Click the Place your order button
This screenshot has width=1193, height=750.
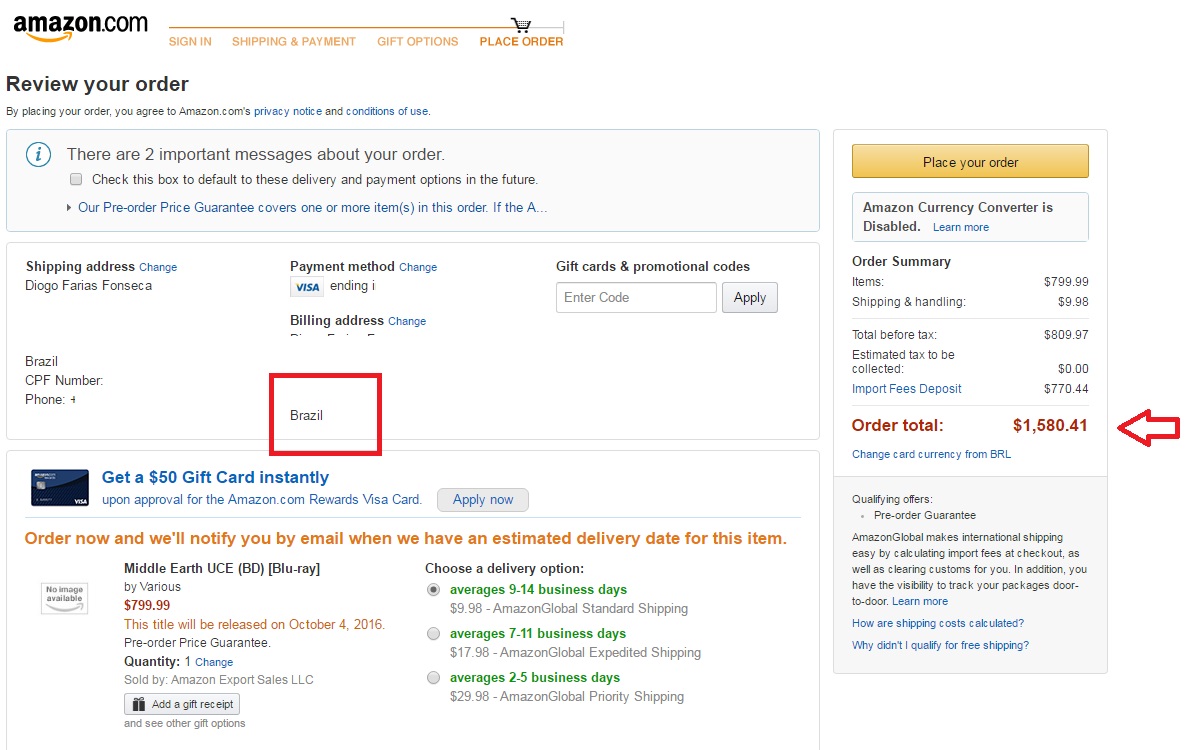coord(970,162)
